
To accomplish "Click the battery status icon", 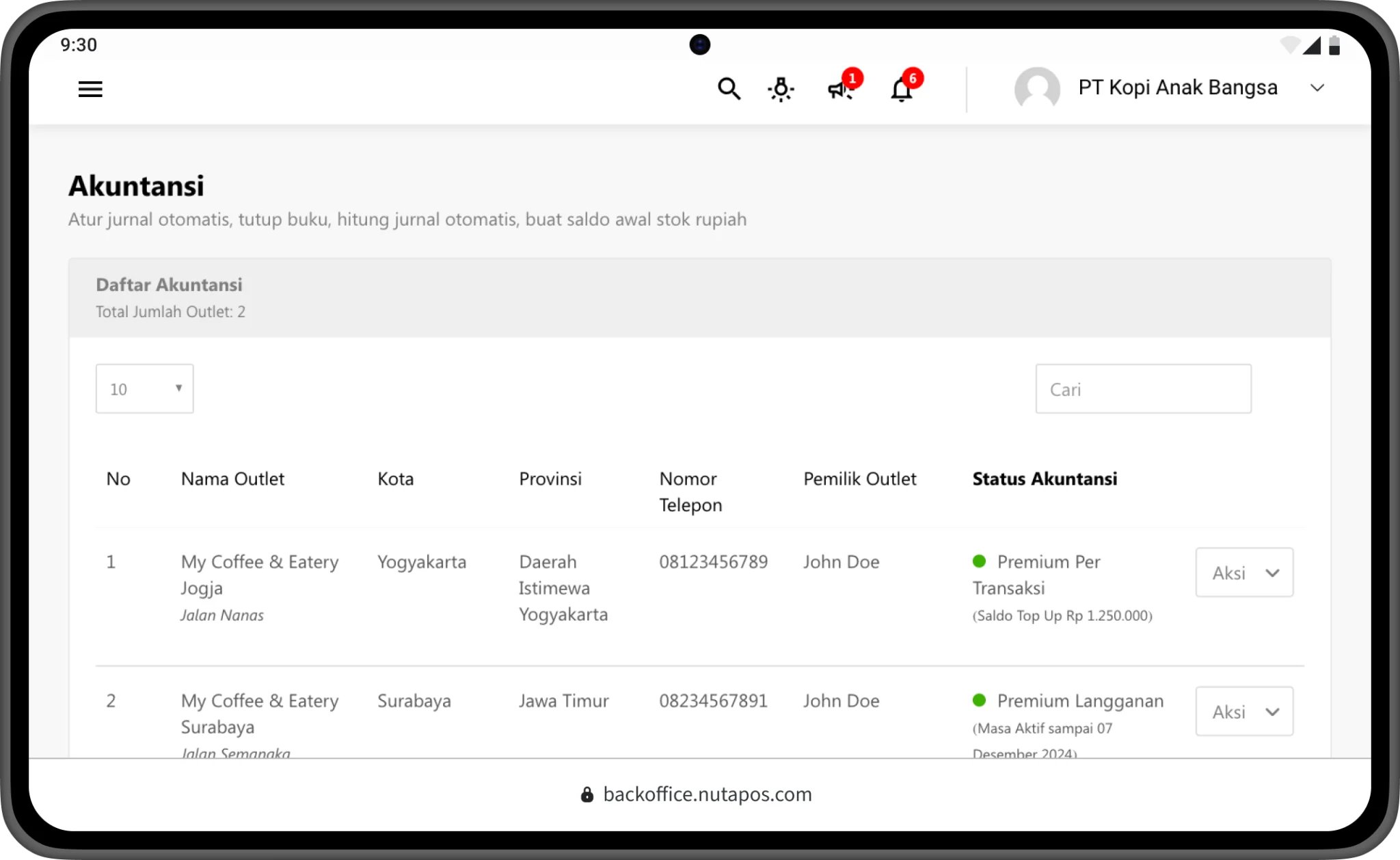I will [x=1334, y=46].
